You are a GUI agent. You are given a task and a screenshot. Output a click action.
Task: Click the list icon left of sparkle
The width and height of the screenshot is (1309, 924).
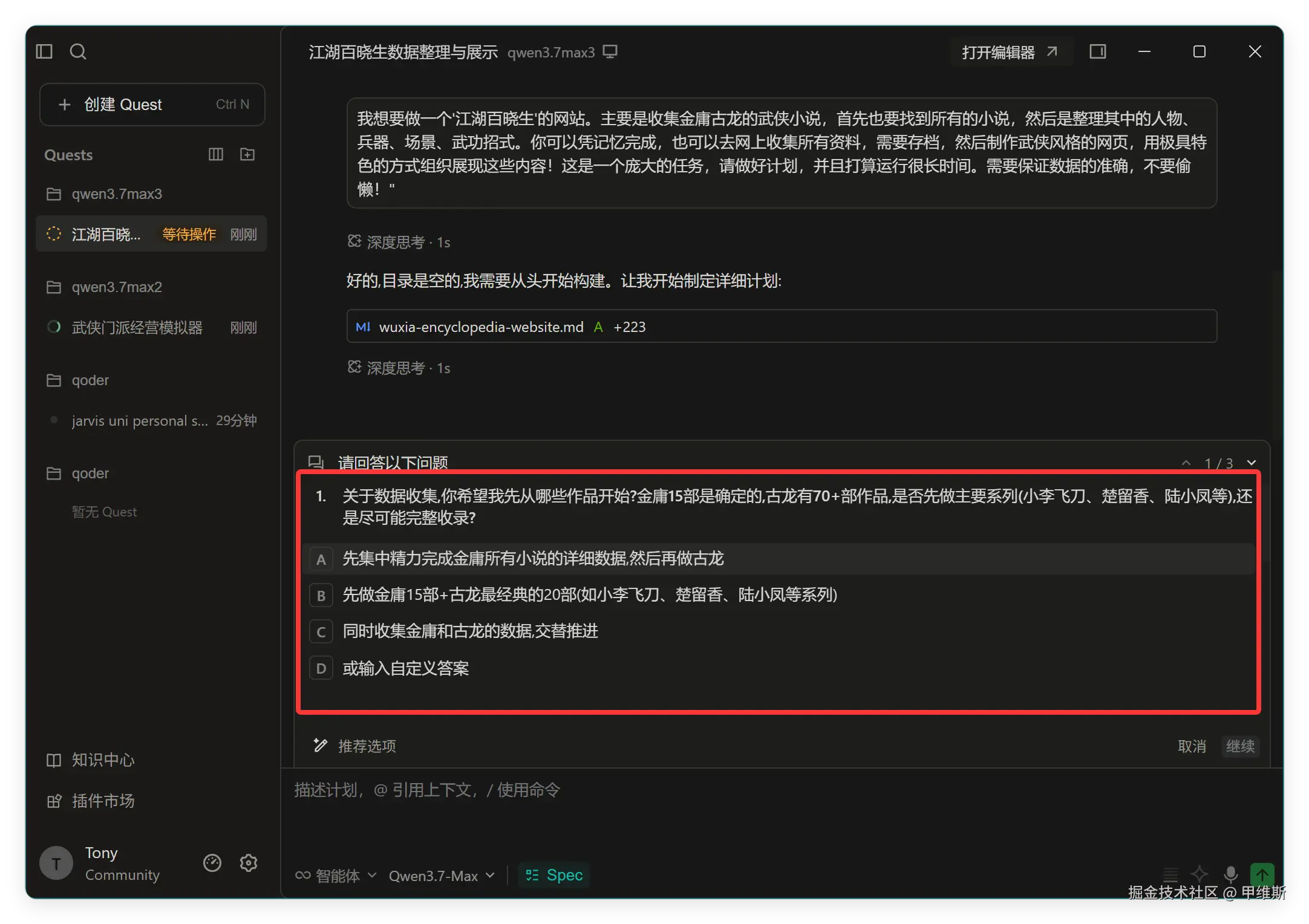point(1170,874)
